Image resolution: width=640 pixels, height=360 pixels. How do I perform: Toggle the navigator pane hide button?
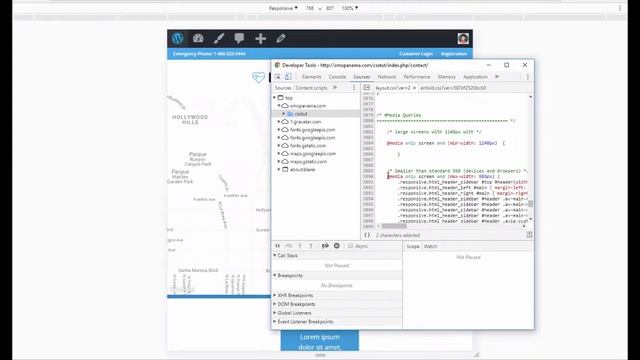coord(367,88)
